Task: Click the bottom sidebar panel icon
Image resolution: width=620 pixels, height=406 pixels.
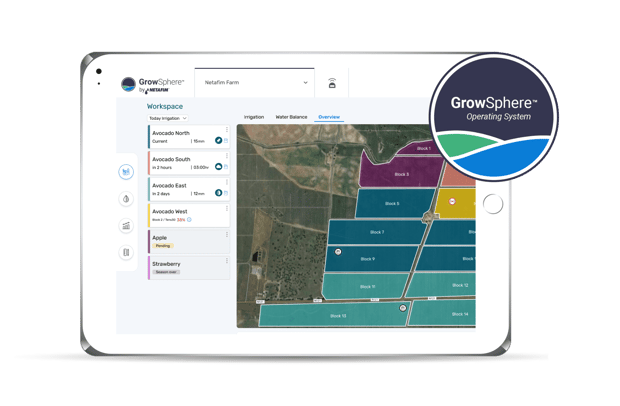Action: click(127, 253)
